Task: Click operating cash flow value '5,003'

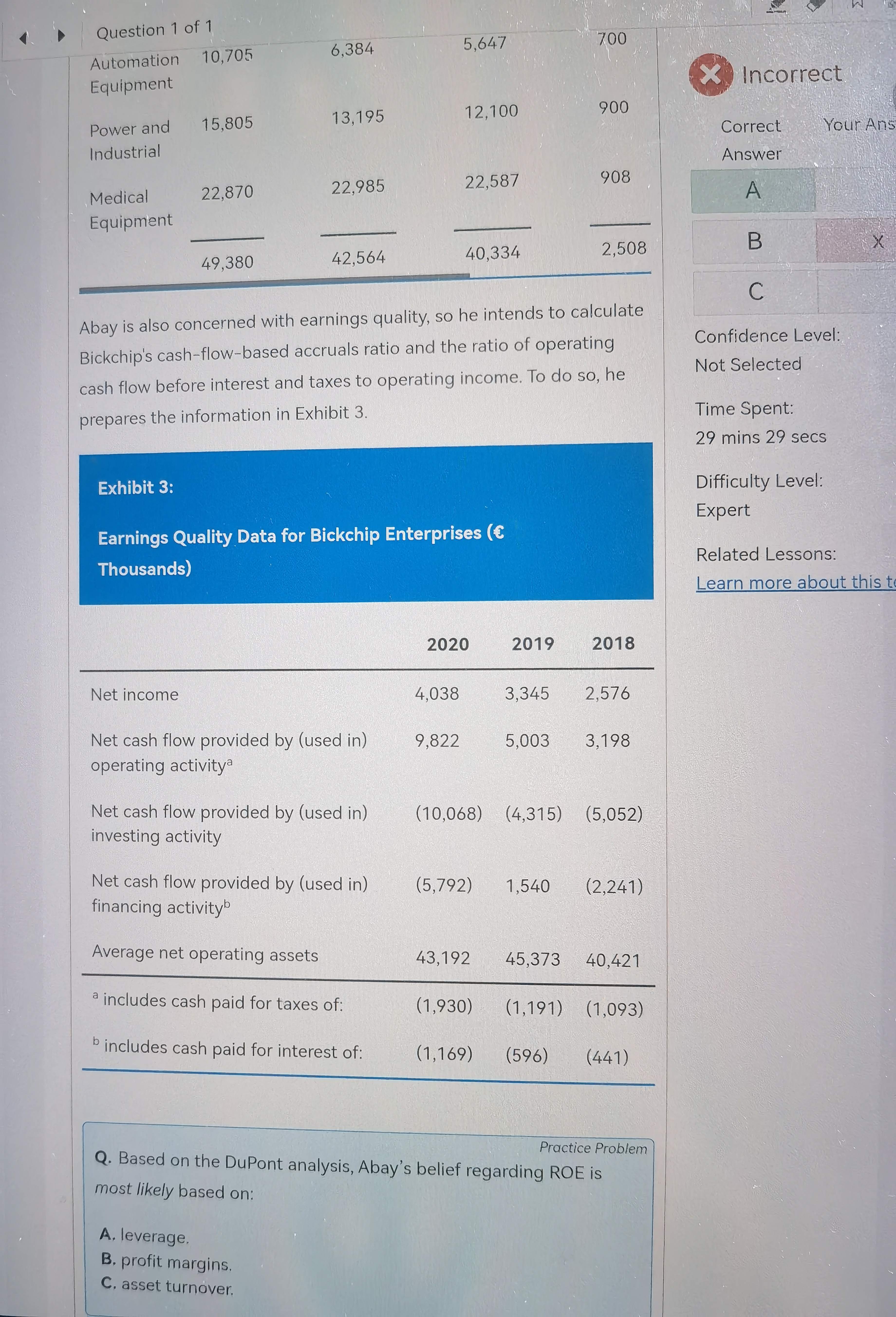Action: pos(527,740)
